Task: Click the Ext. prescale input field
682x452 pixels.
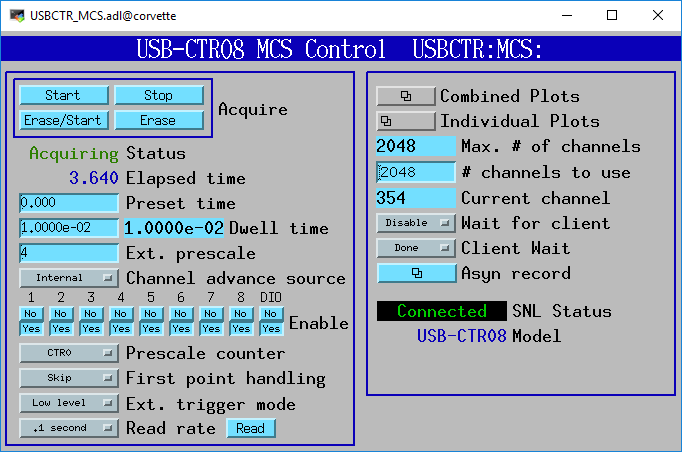Action: coord(69,253)
